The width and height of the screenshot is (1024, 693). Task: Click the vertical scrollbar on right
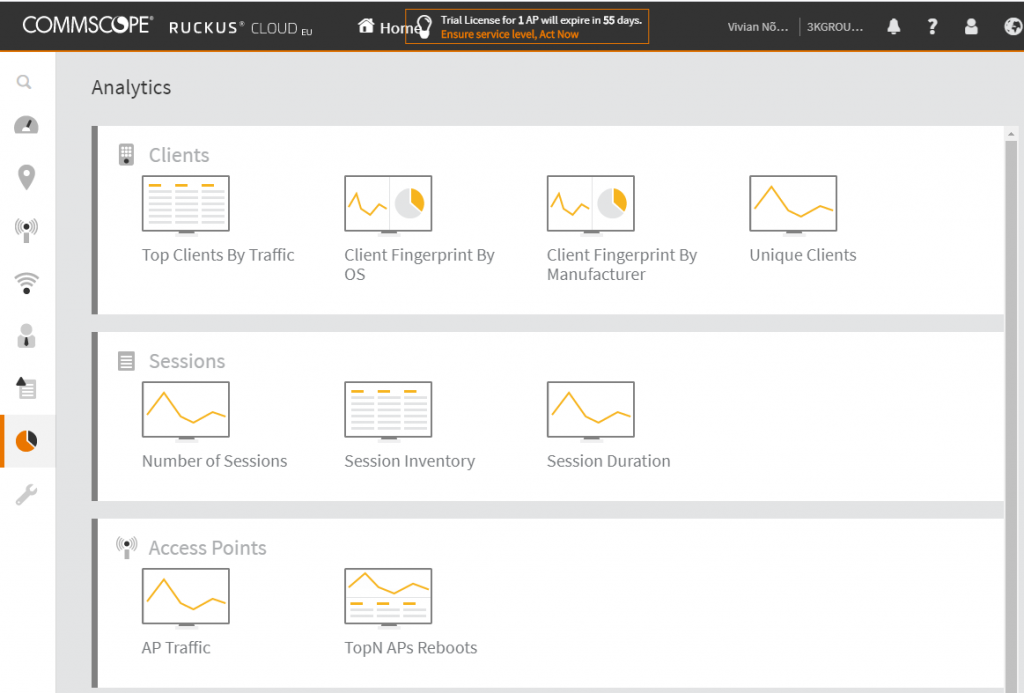[1012, 400]
